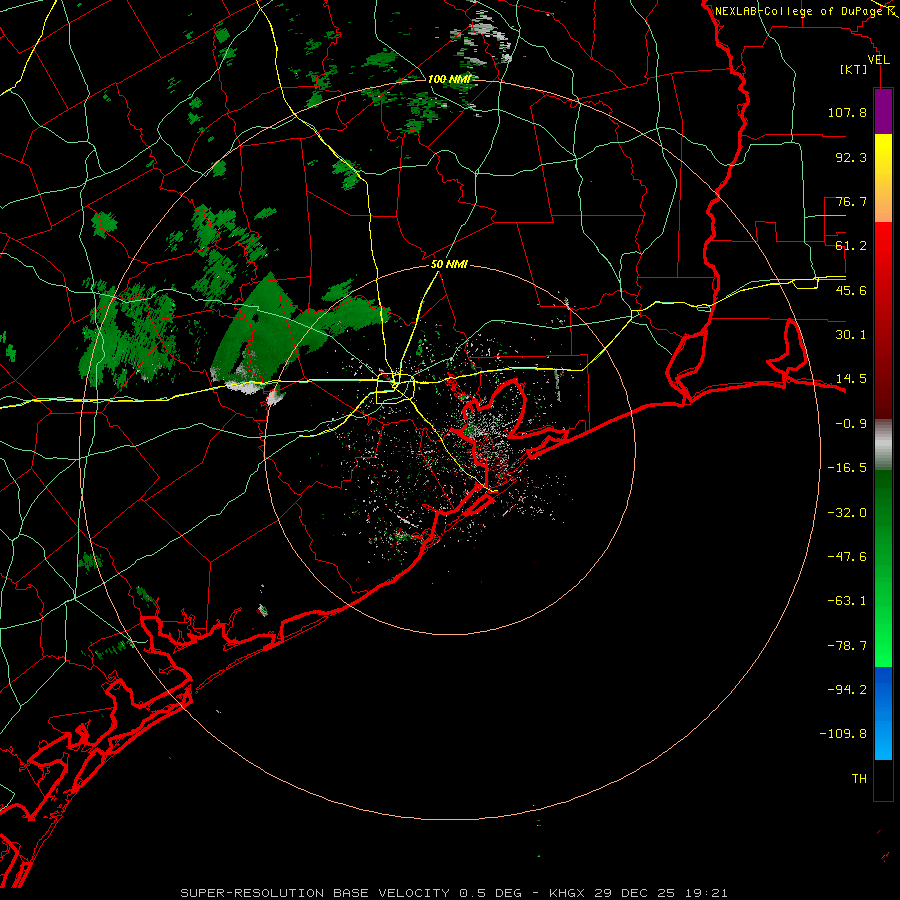The height and width of the screenshot is (900, 900).
Task: Click the "50 NMI" range ring label
Action: pos(449,265)
